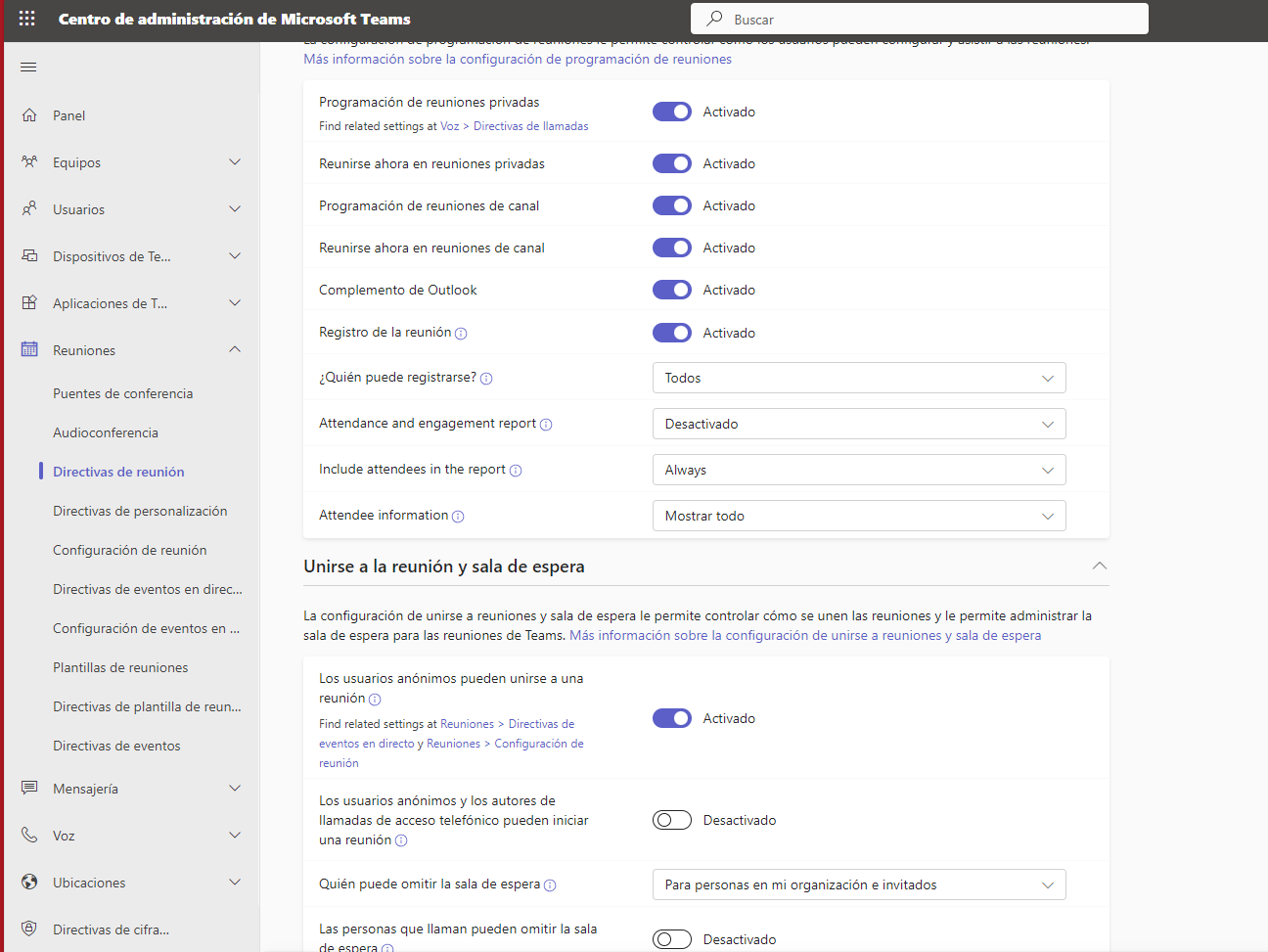The image size is (1268, 952).
Task: Click the Usuarios people icon
Action: click(29, 208)
